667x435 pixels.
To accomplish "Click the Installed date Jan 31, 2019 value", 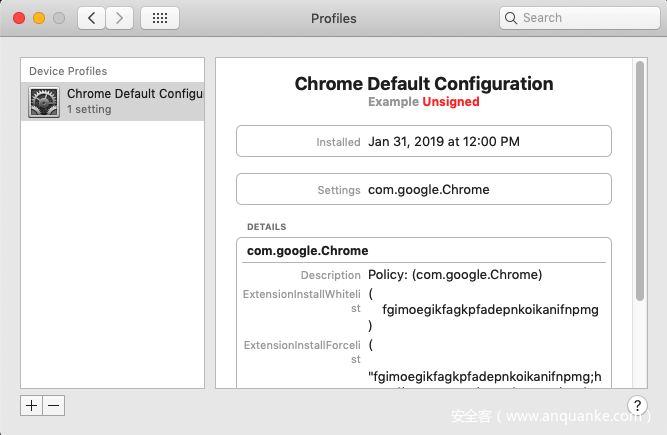I will [x=444, y=141].
